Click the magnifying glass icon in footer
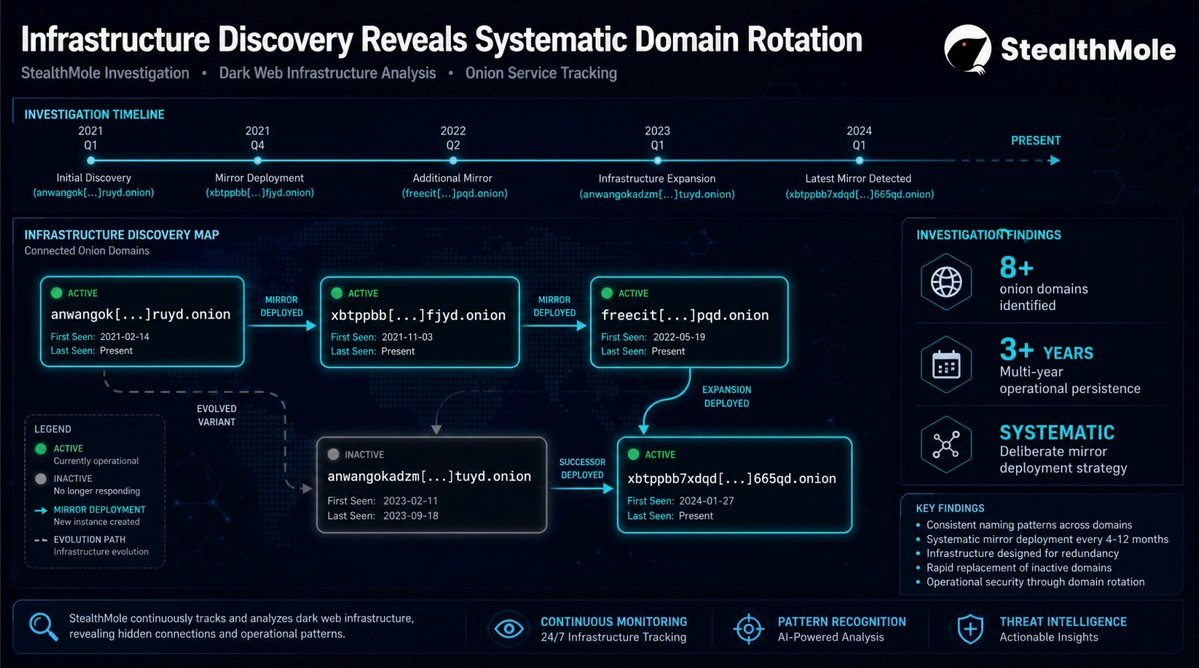This screenshot has height=668, width=1199. pyautogui.click(x=43, y=627)
